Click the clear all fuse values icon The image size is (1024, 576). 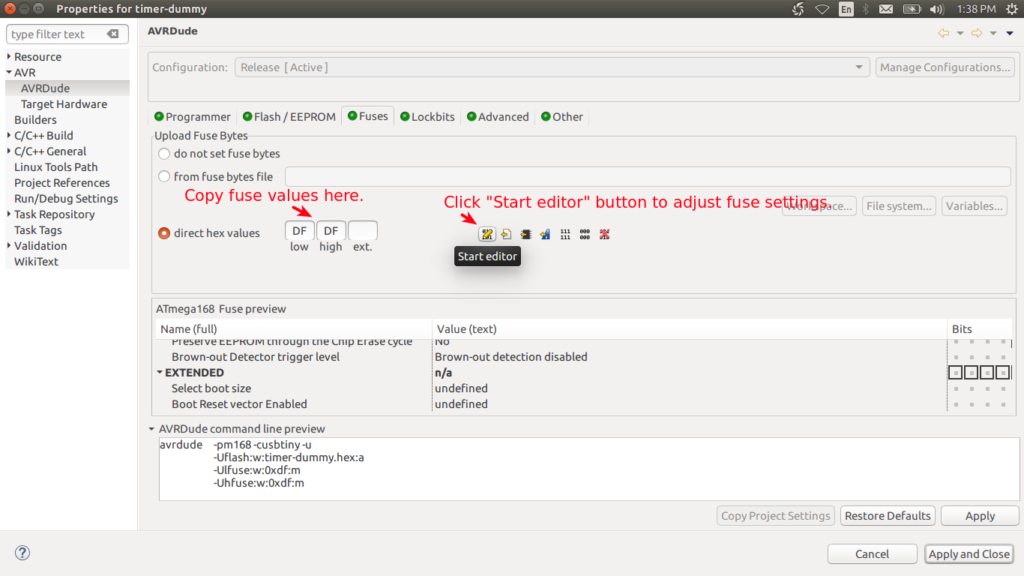[x=603, y=233]
